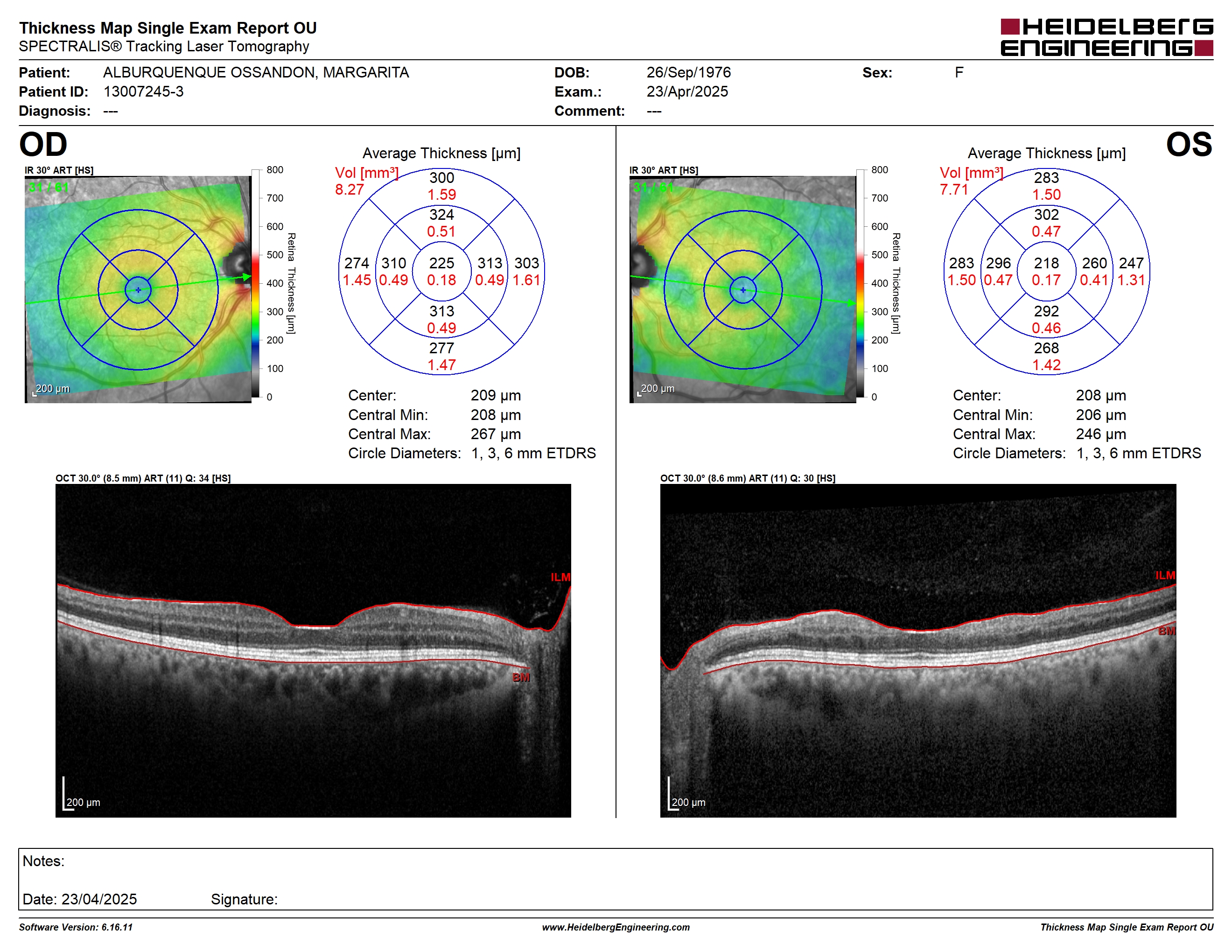
Task: Click OD Central Max value 267 µm
Action: pyautogui.click(x=496, y=434)
